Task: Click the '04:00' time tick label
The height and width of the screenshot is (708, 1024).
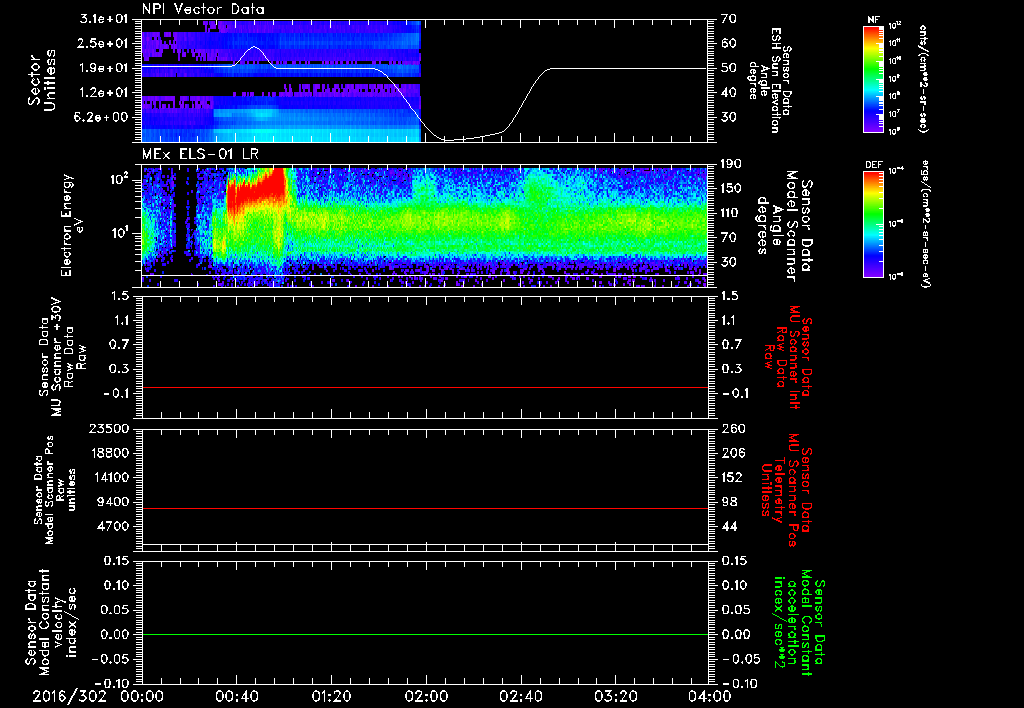Action: pyautogui.click(x=710, y=696)
